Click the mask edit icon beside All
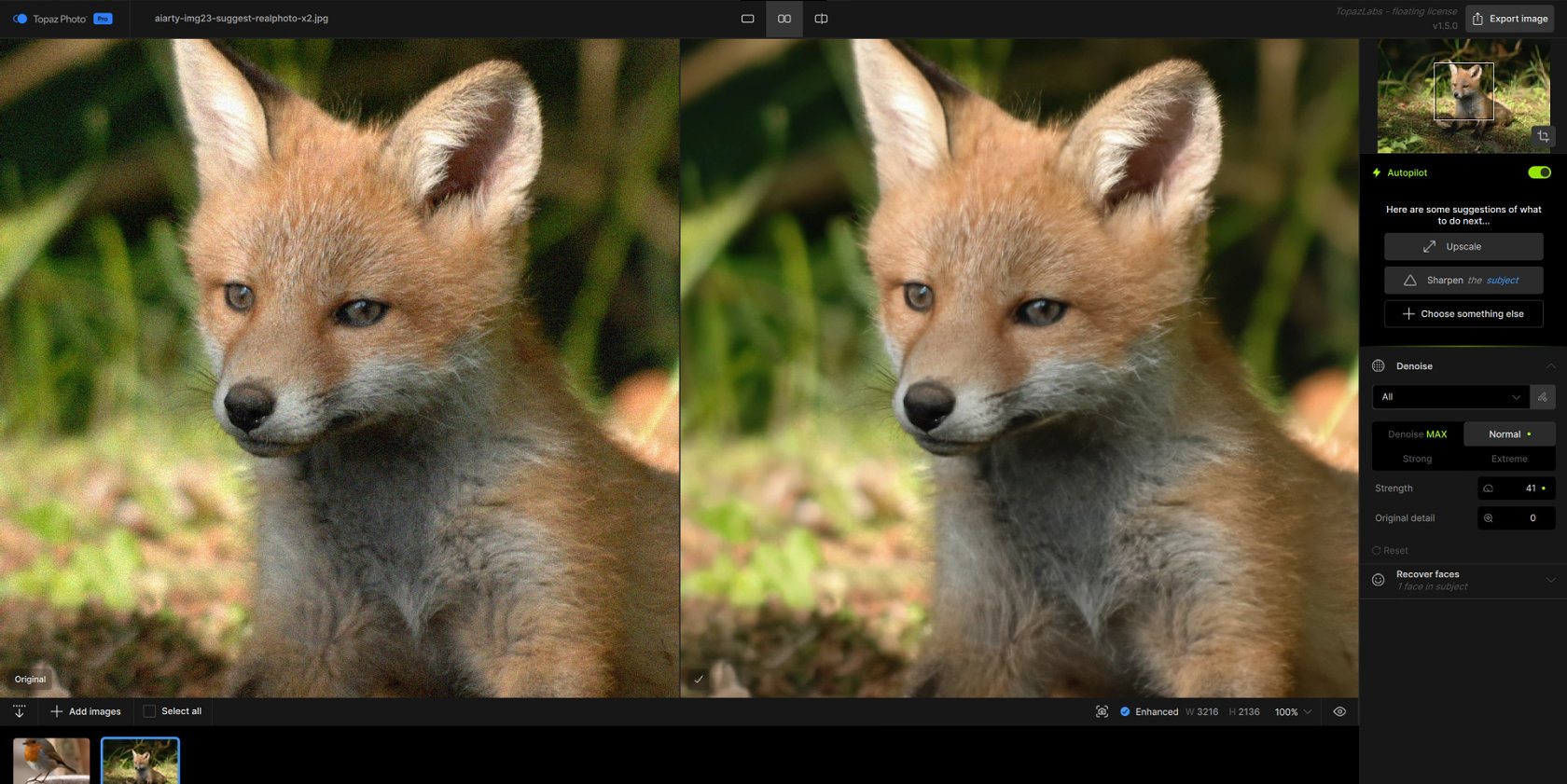The width and height of the screenshot is (1567, 784). point(1543,397)
